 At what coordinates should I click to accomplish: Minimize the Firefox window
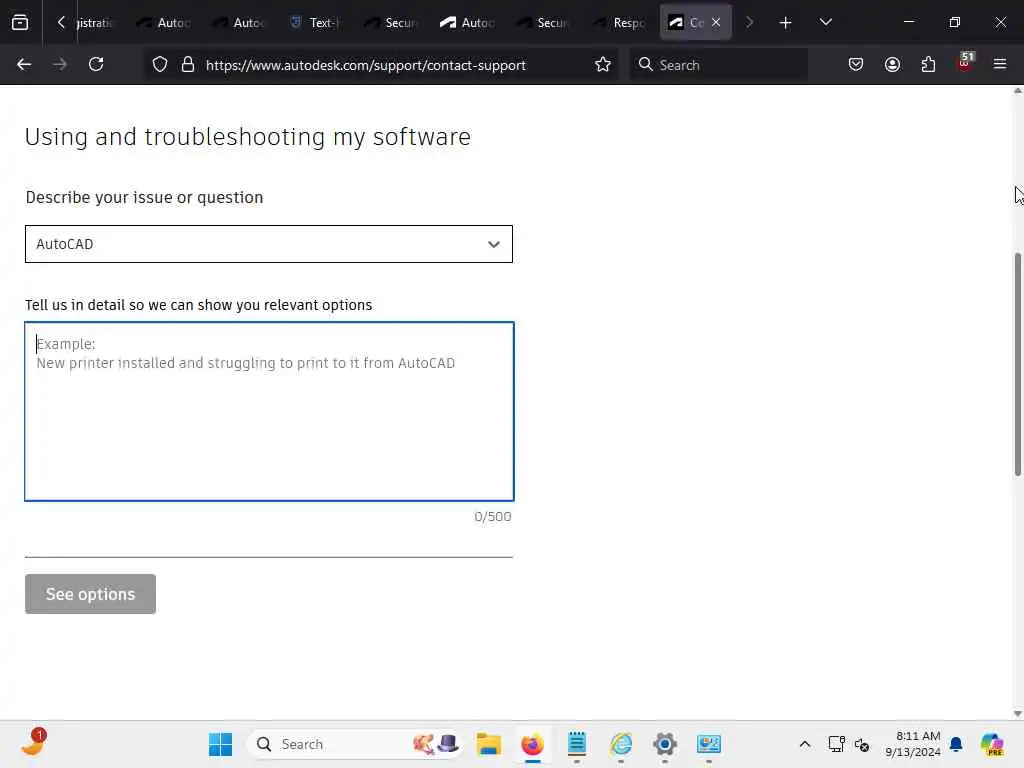pyautogui.click(x=908, y=22)
